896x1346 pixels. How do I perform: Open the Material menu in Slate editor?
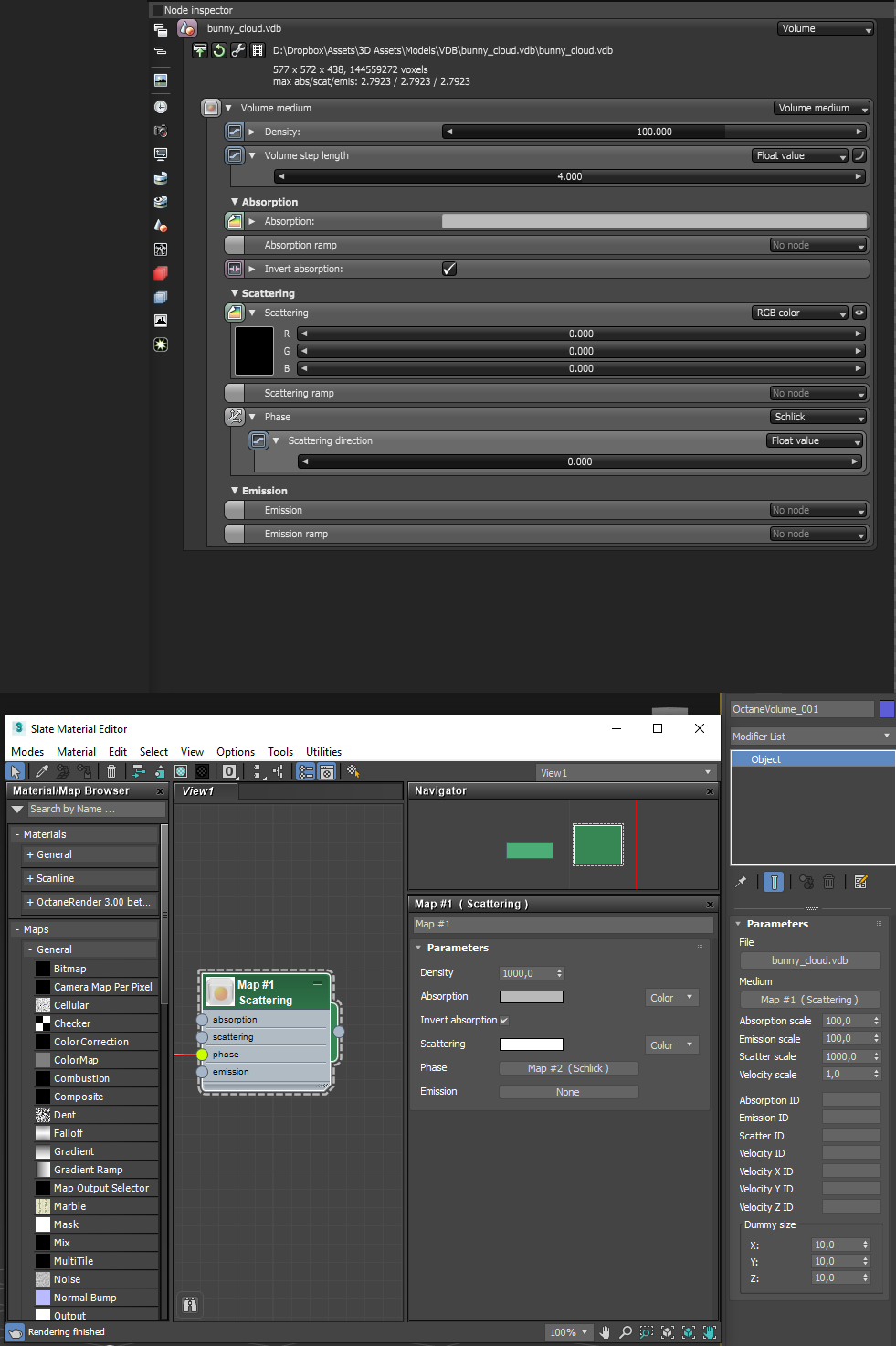tap(76, 752)
